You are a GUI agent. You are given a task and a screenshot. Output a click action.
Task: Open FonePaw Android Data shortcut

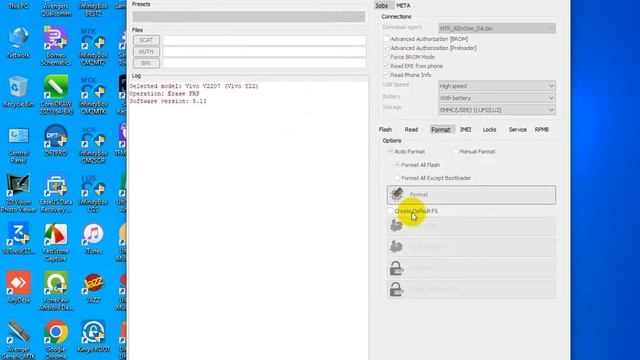click(x=56, y=291)
